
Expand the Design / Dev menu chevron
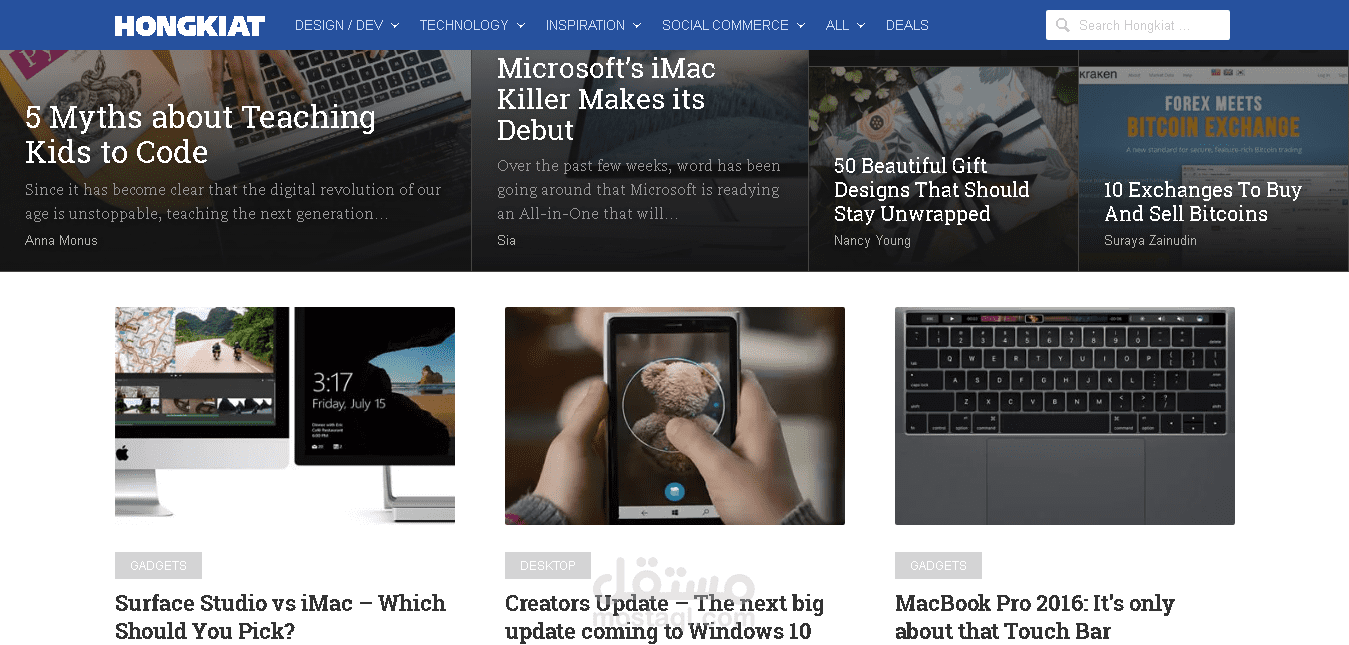[395, 26]
